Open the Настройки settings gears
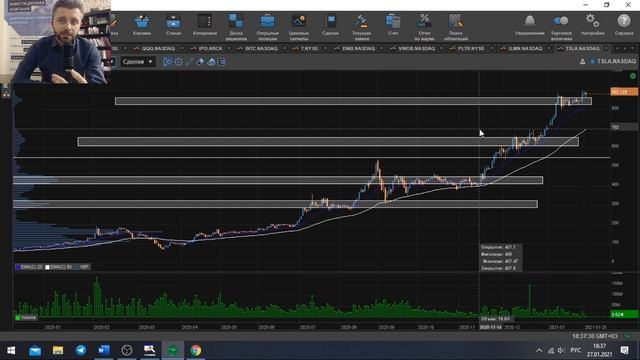The image size is (640, 360). pos(592,25)
